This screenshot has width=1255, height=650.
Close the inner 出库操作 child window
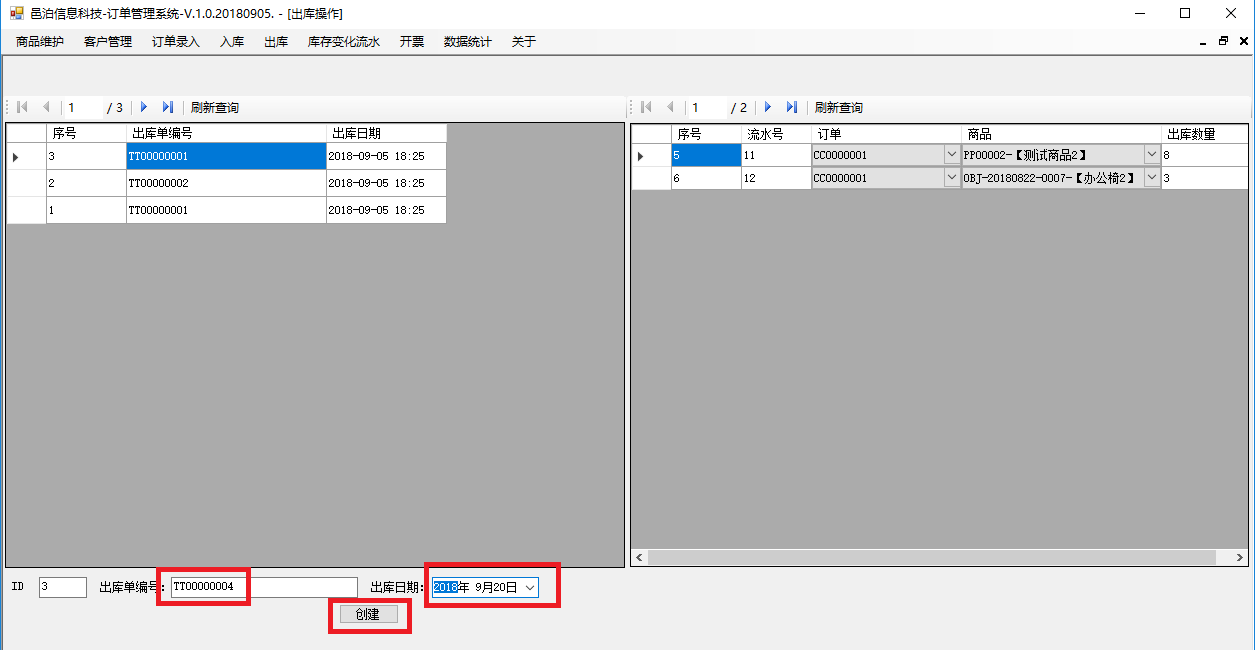pyautogui.click(x=1243, y=41)
